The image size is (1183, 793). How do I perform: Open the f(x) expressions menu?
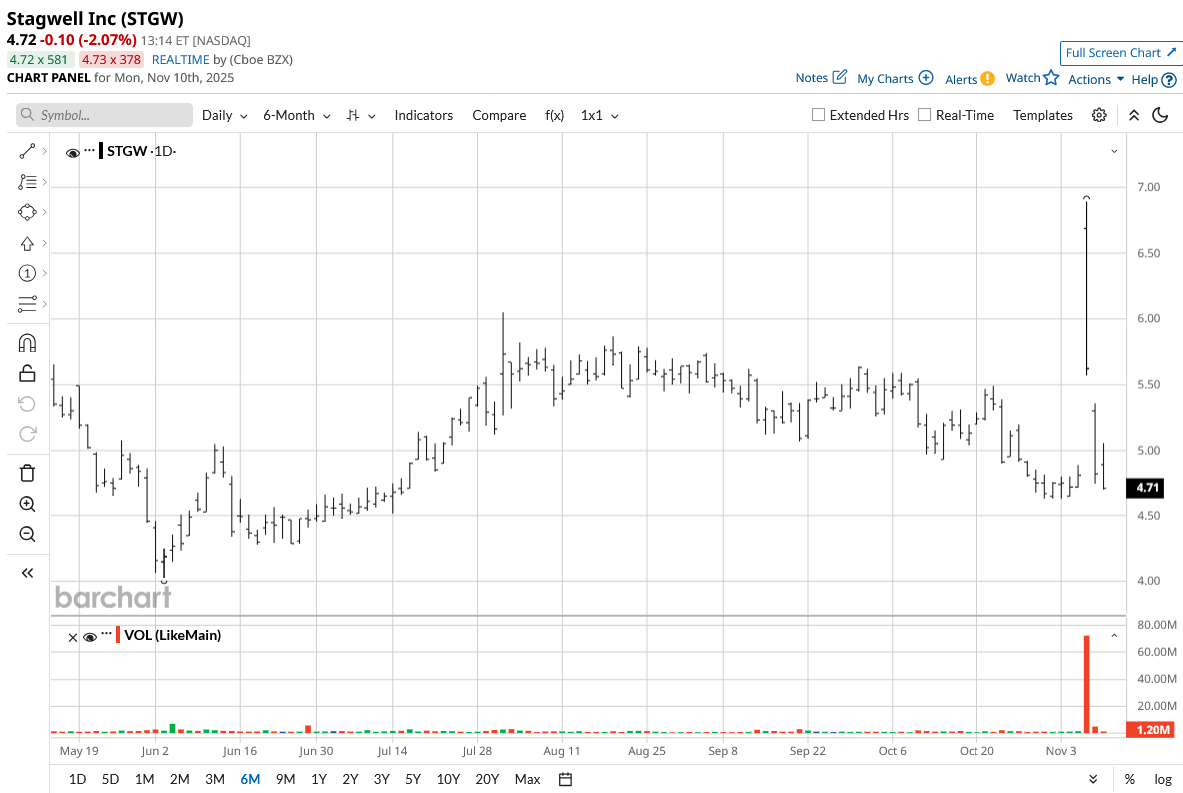[x=555, y=115]
